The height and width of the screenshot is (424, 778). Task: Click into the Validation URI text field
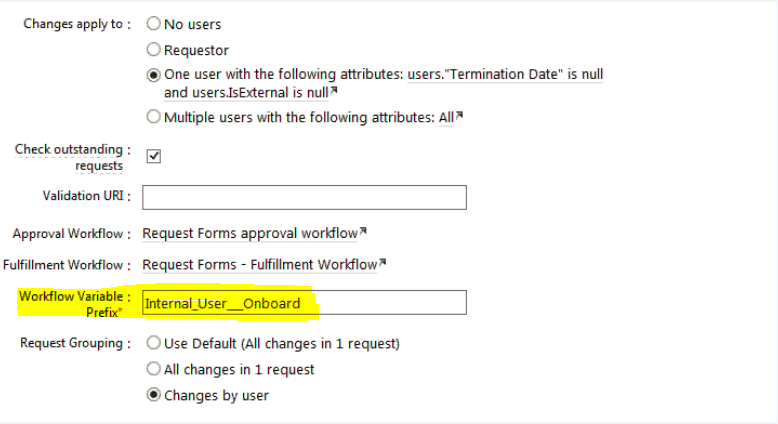pyautogui.click(x=304, y=197)
